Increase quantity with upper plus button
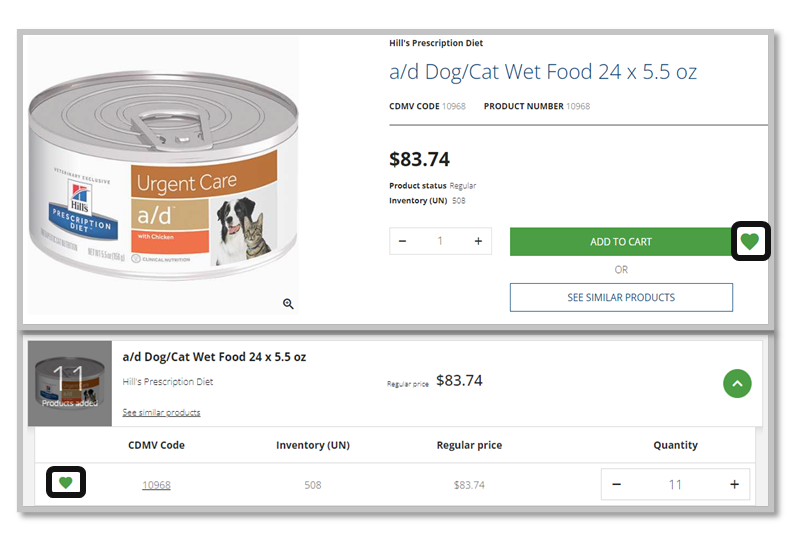This screenshot has height=550, width=800. (478, 241)
